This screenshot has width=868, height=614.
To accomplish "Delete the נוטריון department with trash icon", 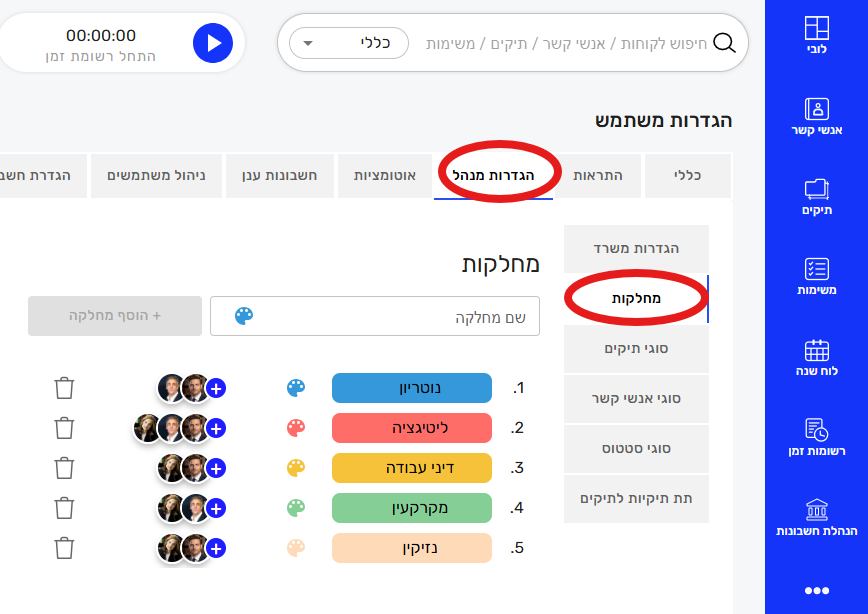I will pos(64,388).
